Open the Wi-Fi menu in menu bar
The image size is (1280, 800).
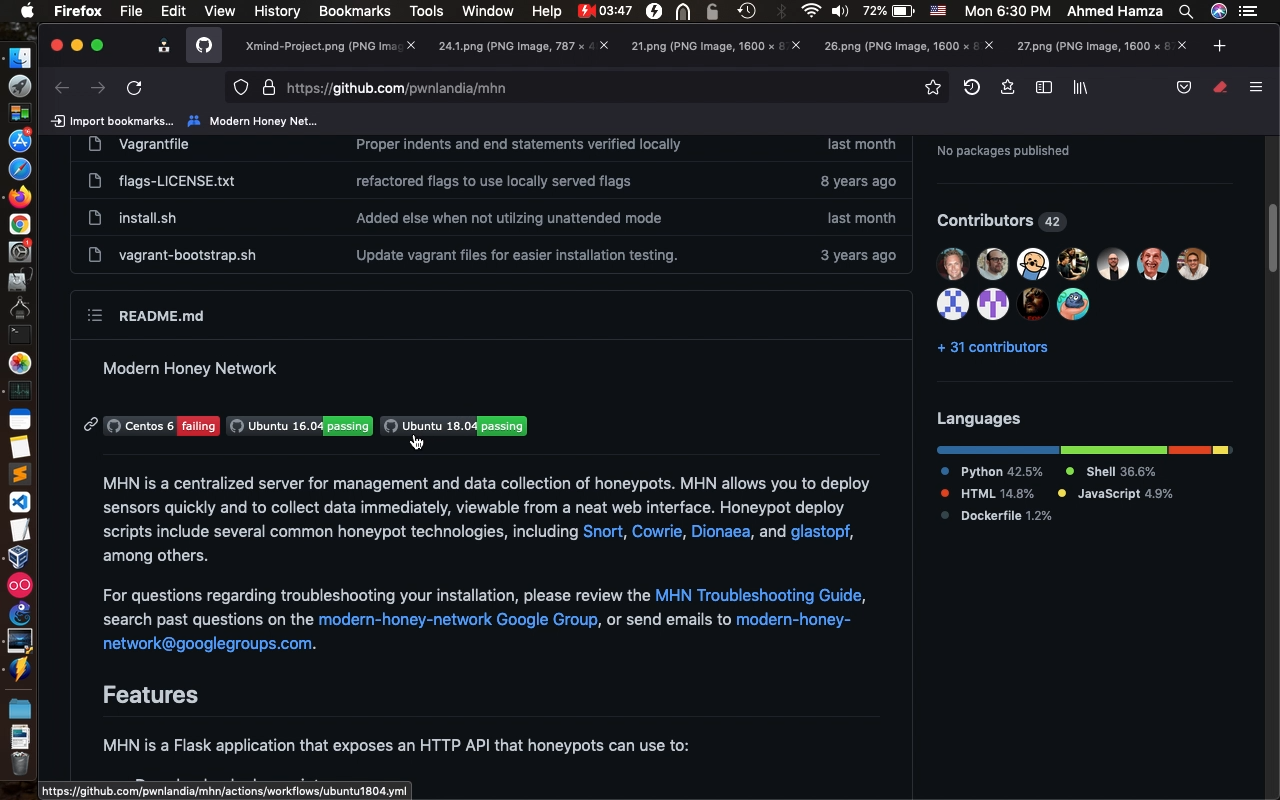811,12
